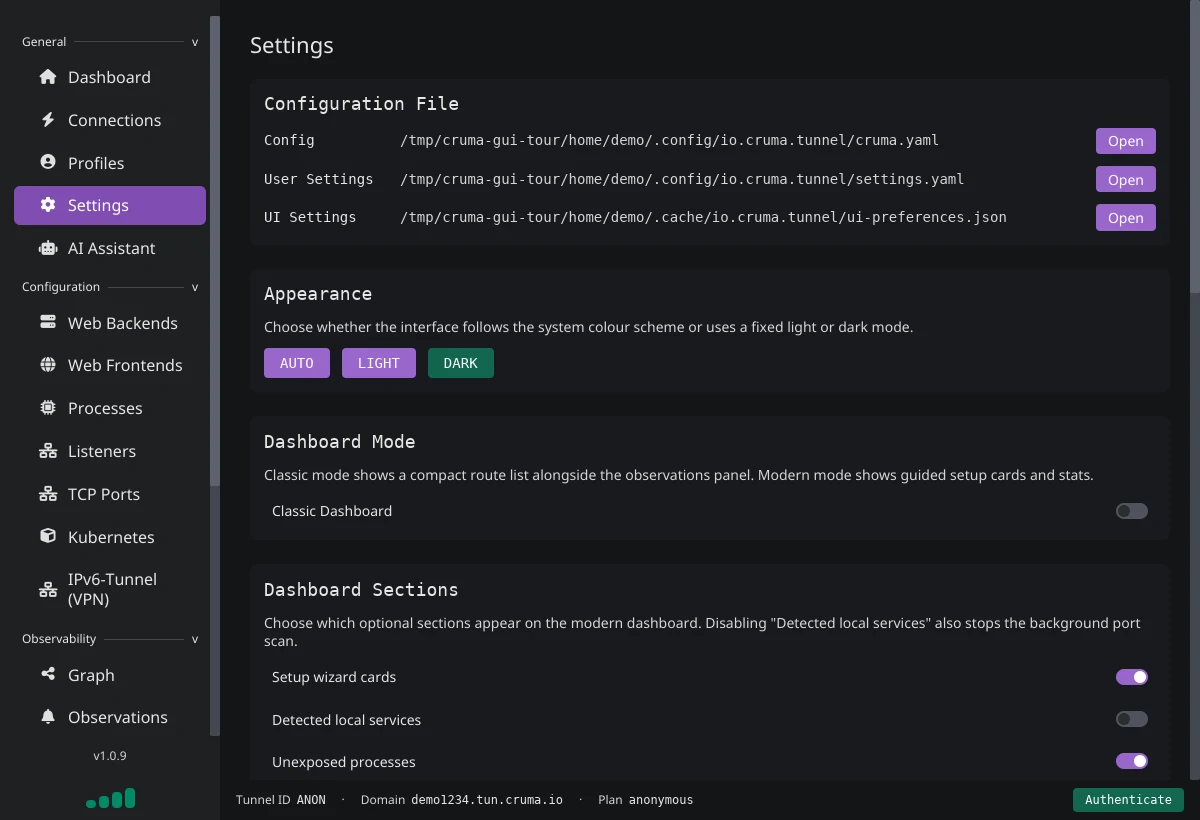1200x820 pixels.
Task: Click the Processes chip icon
Action: (x=48, y=408)
